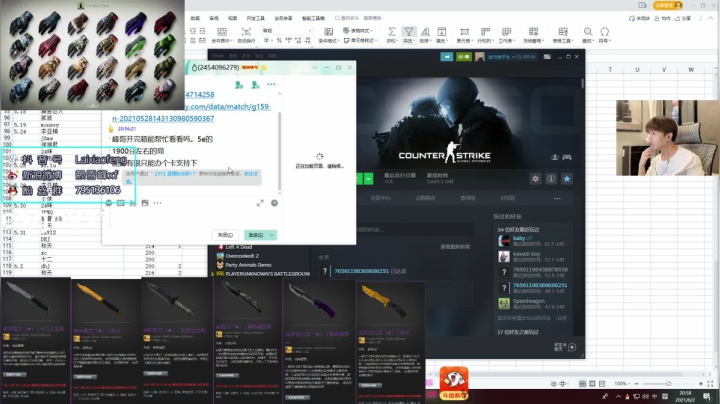720x404 pixels.
Task: Open the Points Shop tab in Steam
Action: [425, 198]
